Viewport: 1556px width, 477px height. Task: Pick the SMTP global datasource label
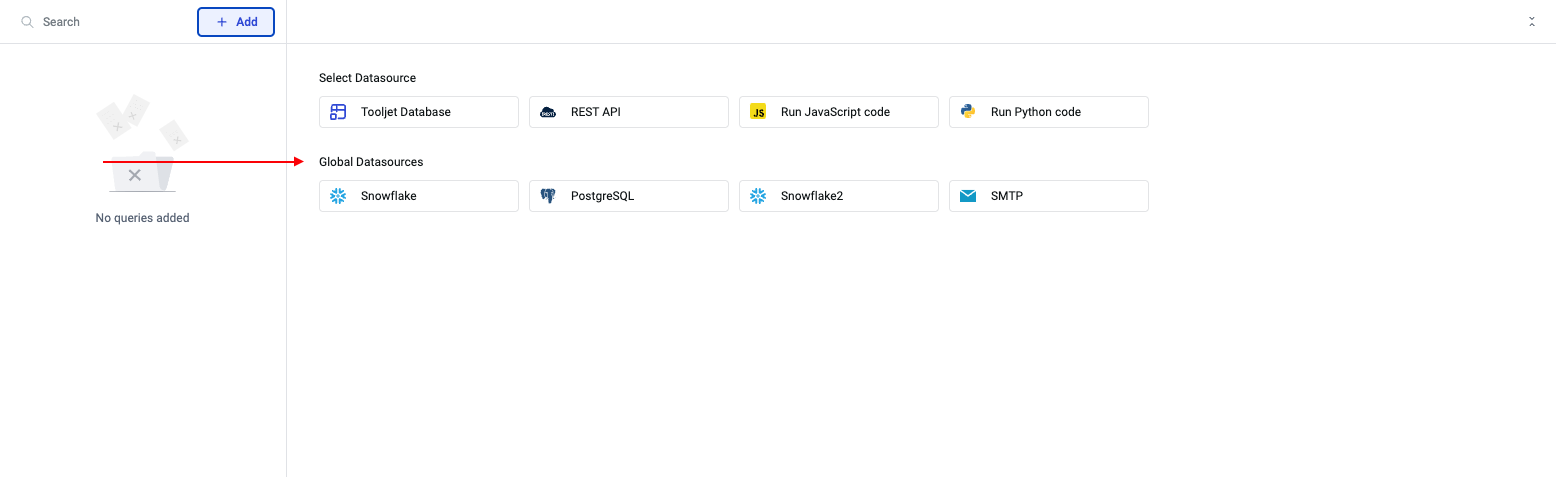click(x=1007, y=196)
